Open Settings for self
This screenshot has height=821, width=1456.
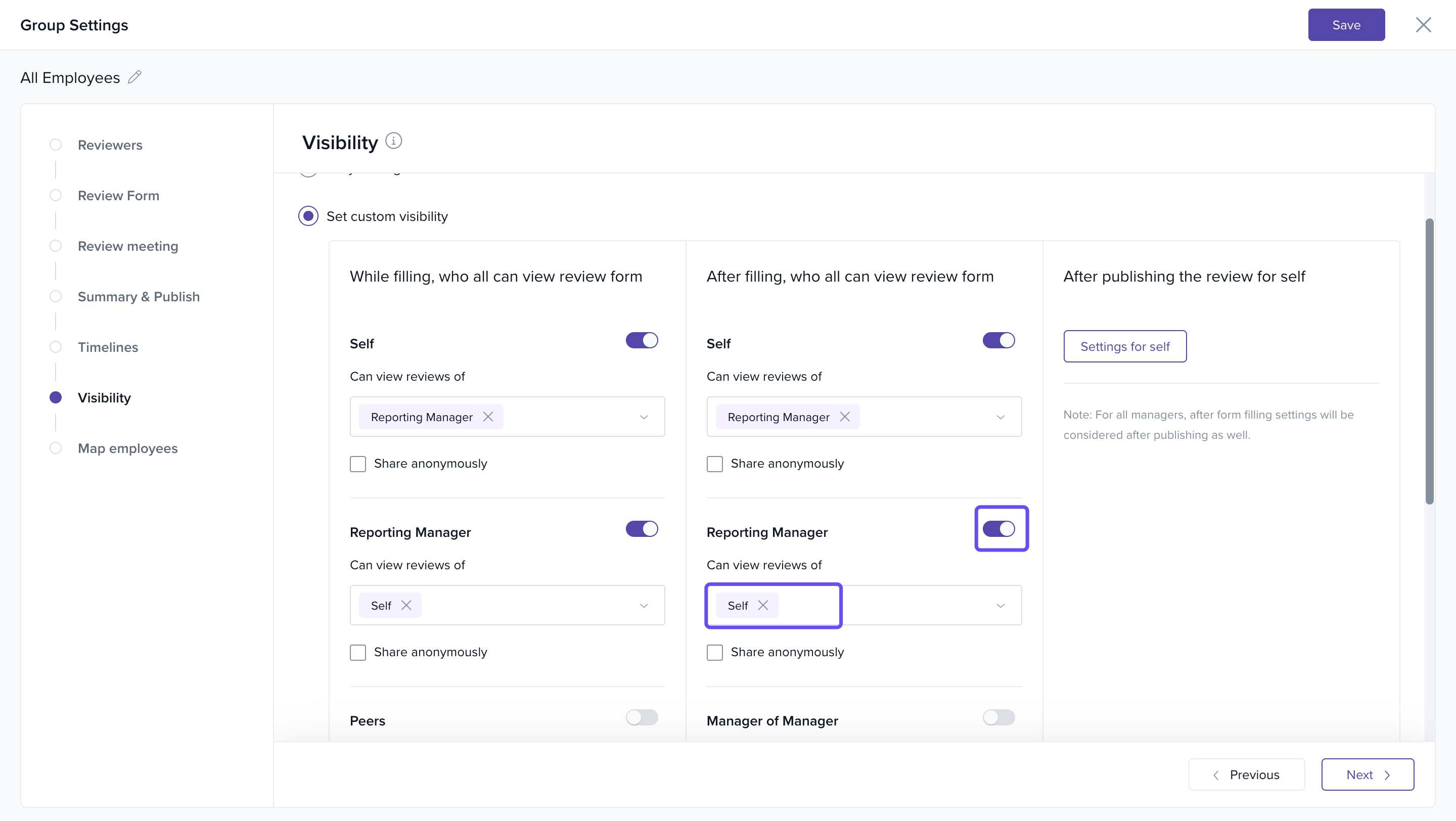point(1124,346)
